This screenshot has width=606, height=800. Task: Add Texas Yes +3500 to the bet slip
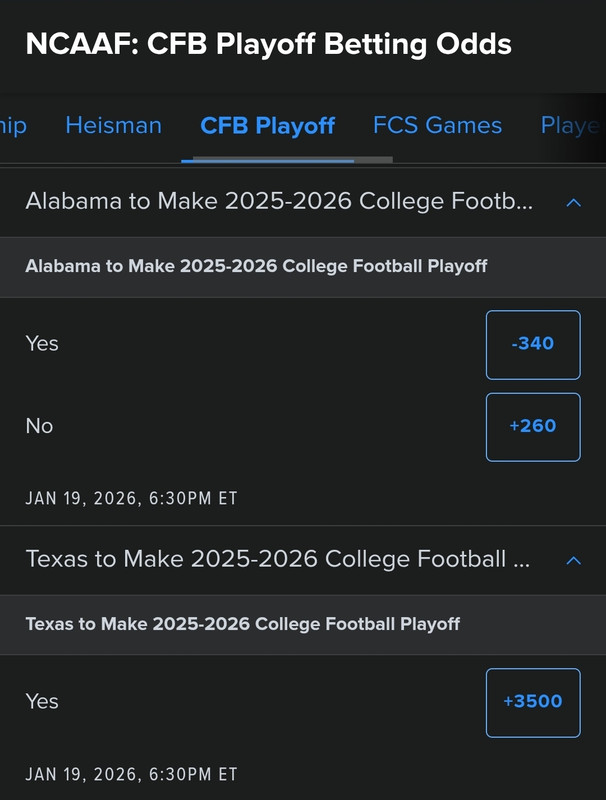pos(532,702)
